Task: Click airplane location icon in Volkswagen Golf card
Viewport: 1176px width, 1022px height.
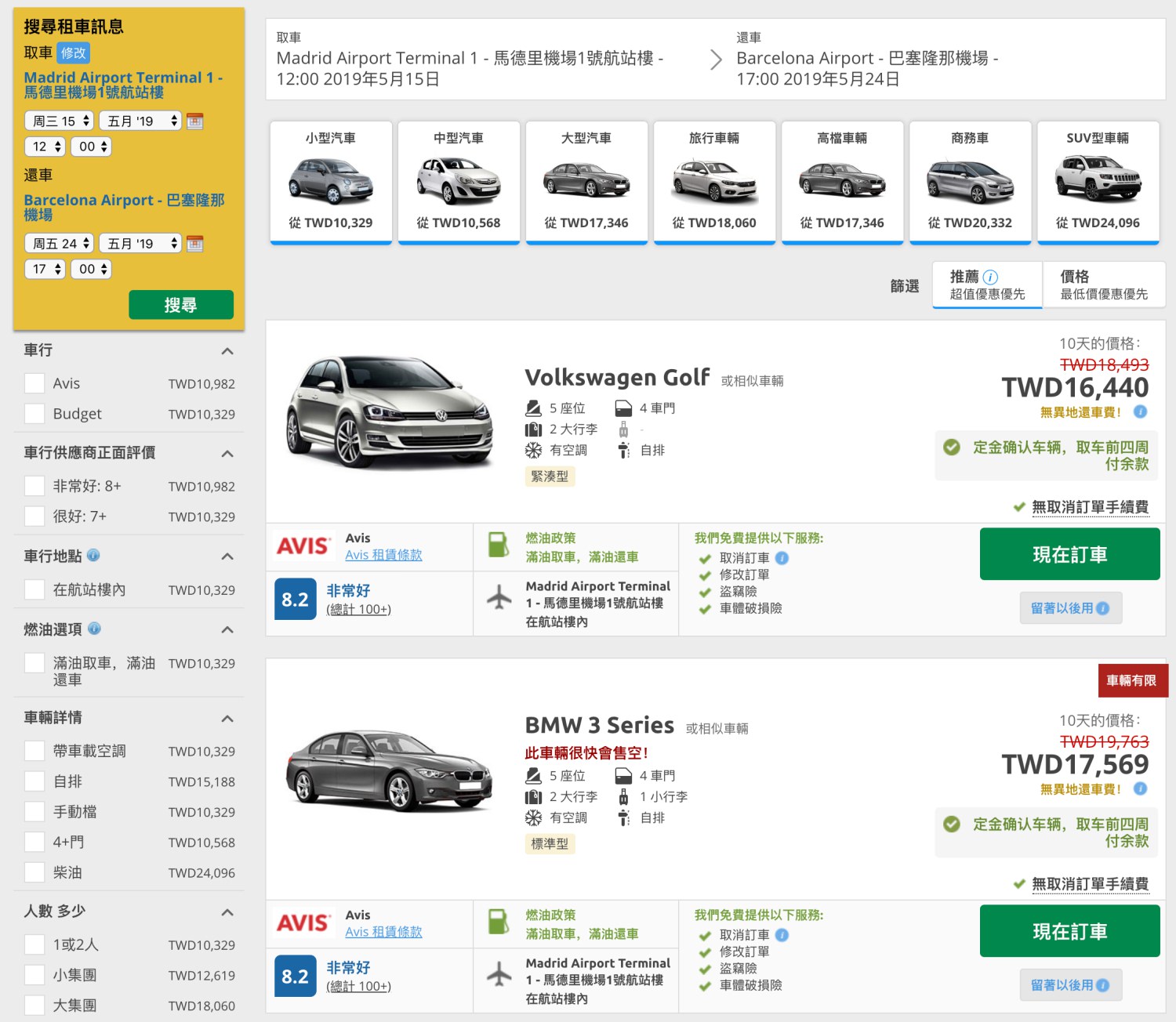Action: point(499,597)
